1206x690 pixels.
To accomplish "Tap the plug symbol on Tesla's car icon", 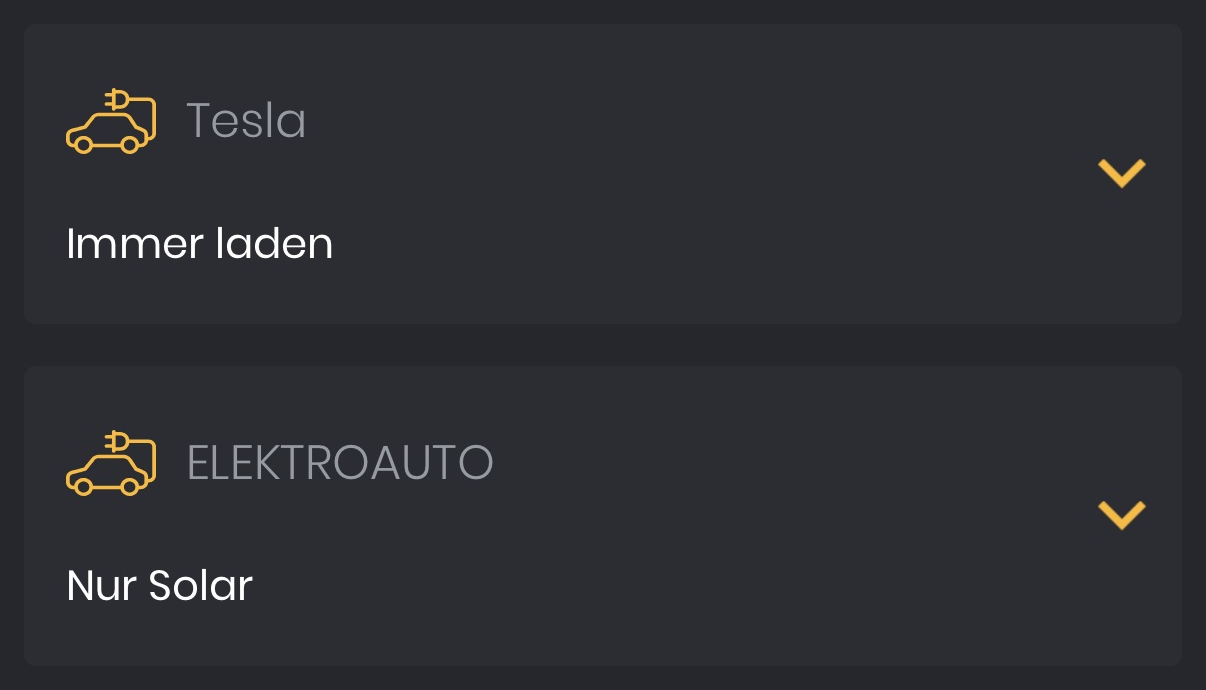I will (117, 100).
